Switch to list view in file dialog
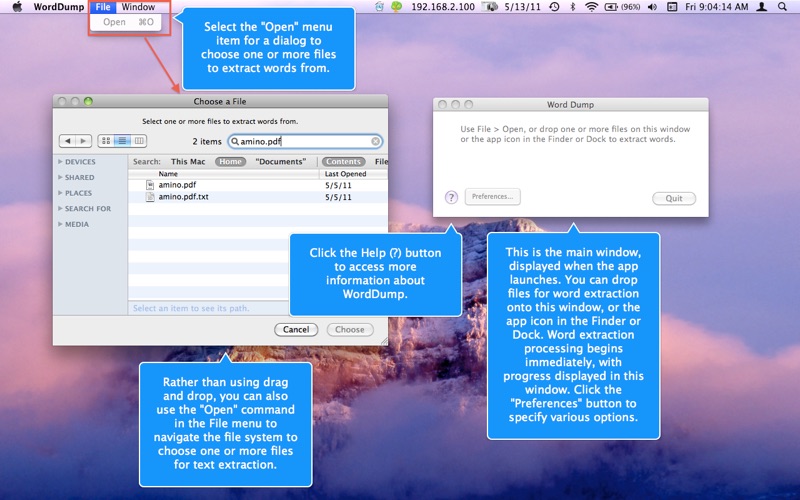Screen dimensions: 800x500 coord(122,141)
